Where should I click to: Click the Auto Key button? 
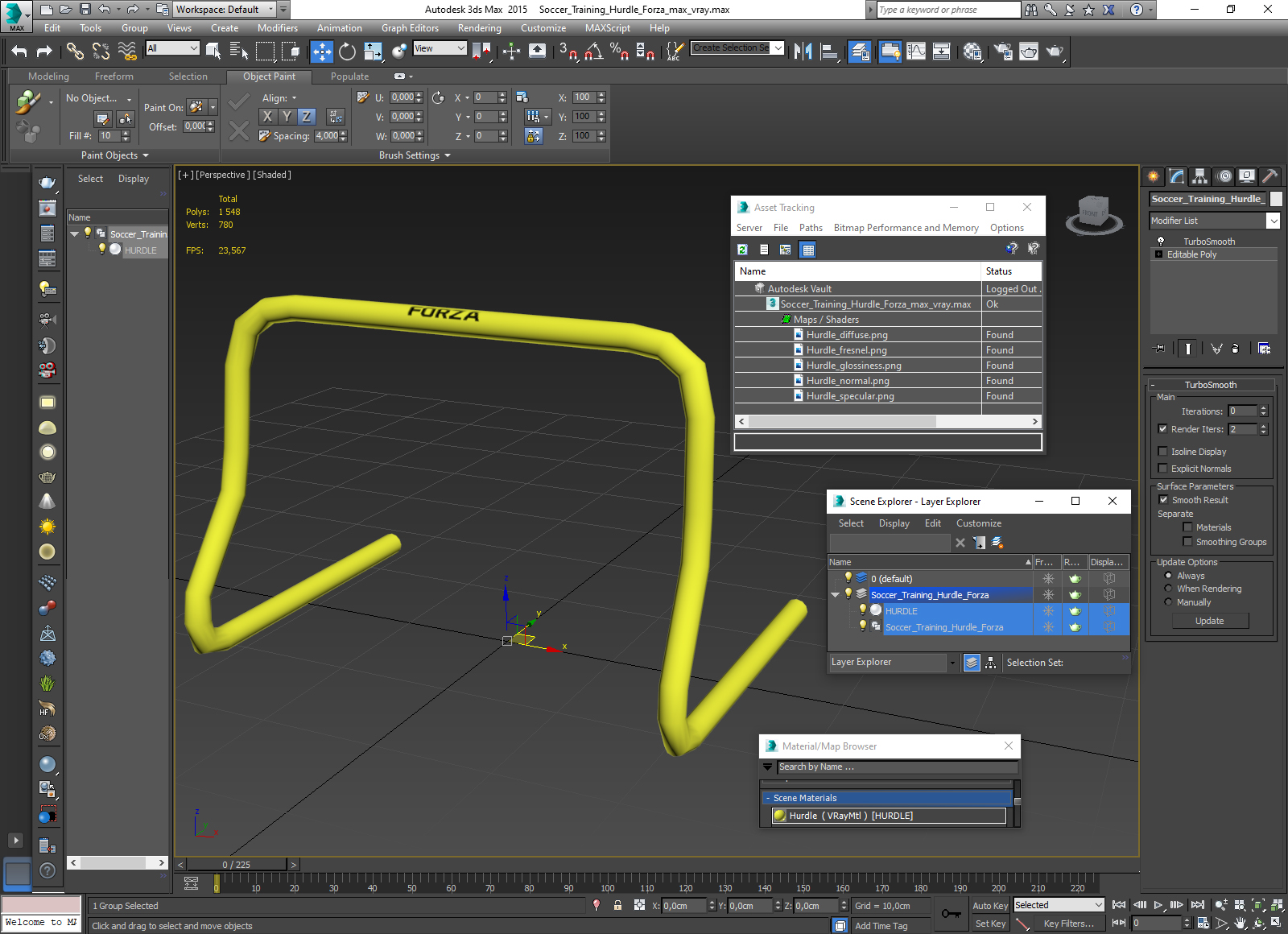[x=989, y=906]
